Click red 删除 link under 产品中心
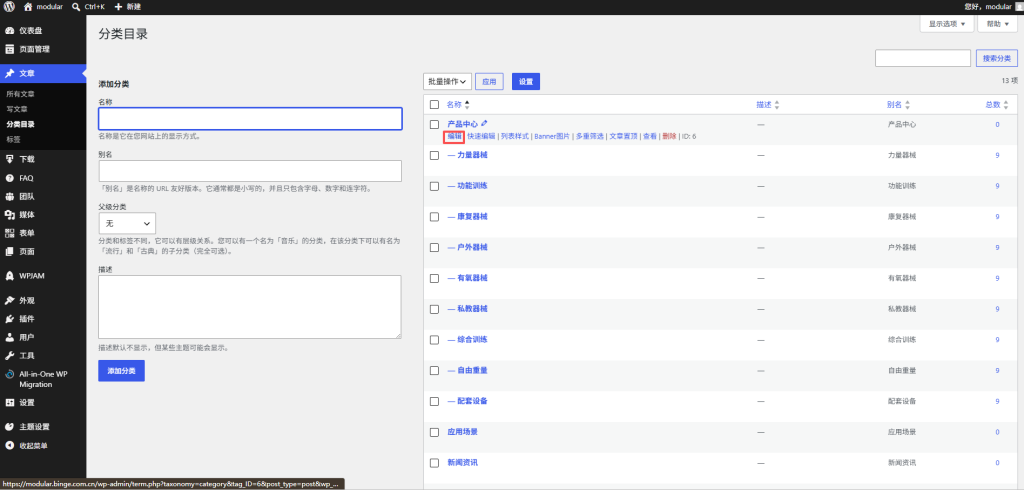Screen dimensions: 1024x490 [x=669, y=137]
